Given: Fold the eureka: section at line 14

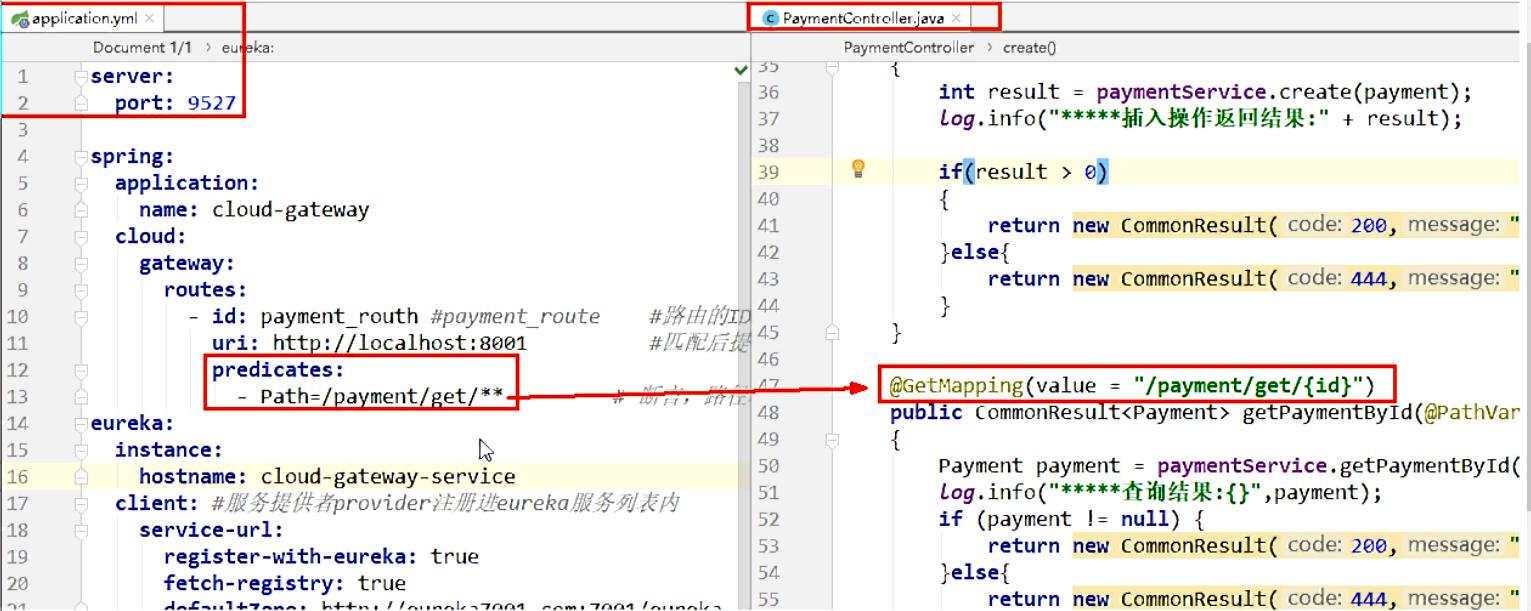Looking at the screenshot, I should pos(80,424).
